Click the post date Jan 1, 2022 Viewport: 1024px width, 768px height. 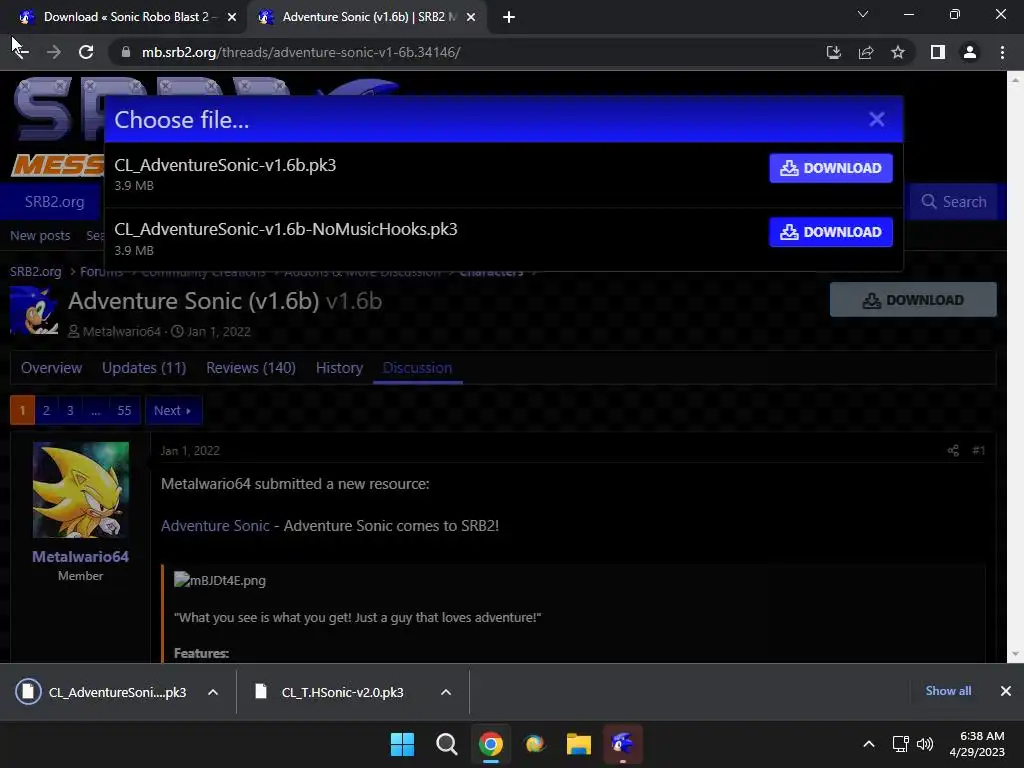tap(190, 451)
